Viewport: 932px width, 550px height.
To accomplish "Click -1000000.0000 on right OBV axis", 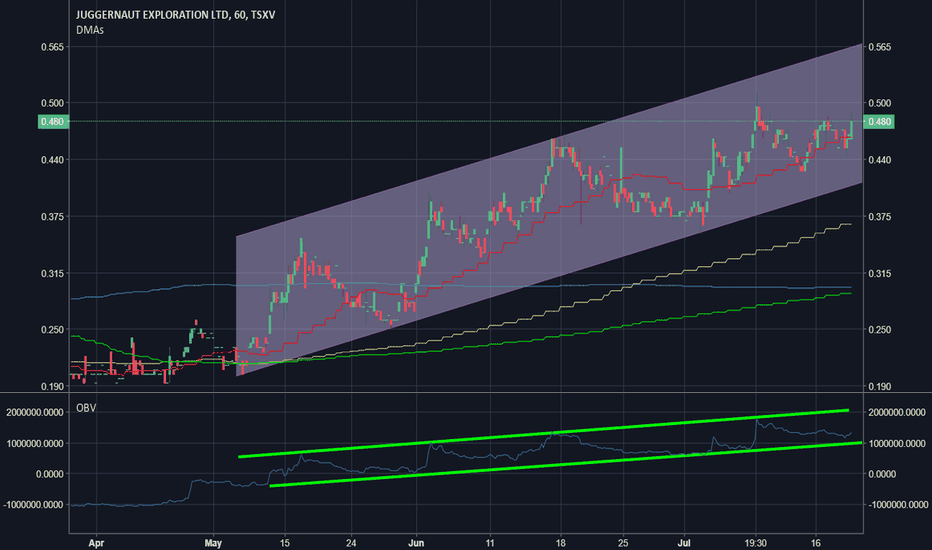I will coord(898,505).
